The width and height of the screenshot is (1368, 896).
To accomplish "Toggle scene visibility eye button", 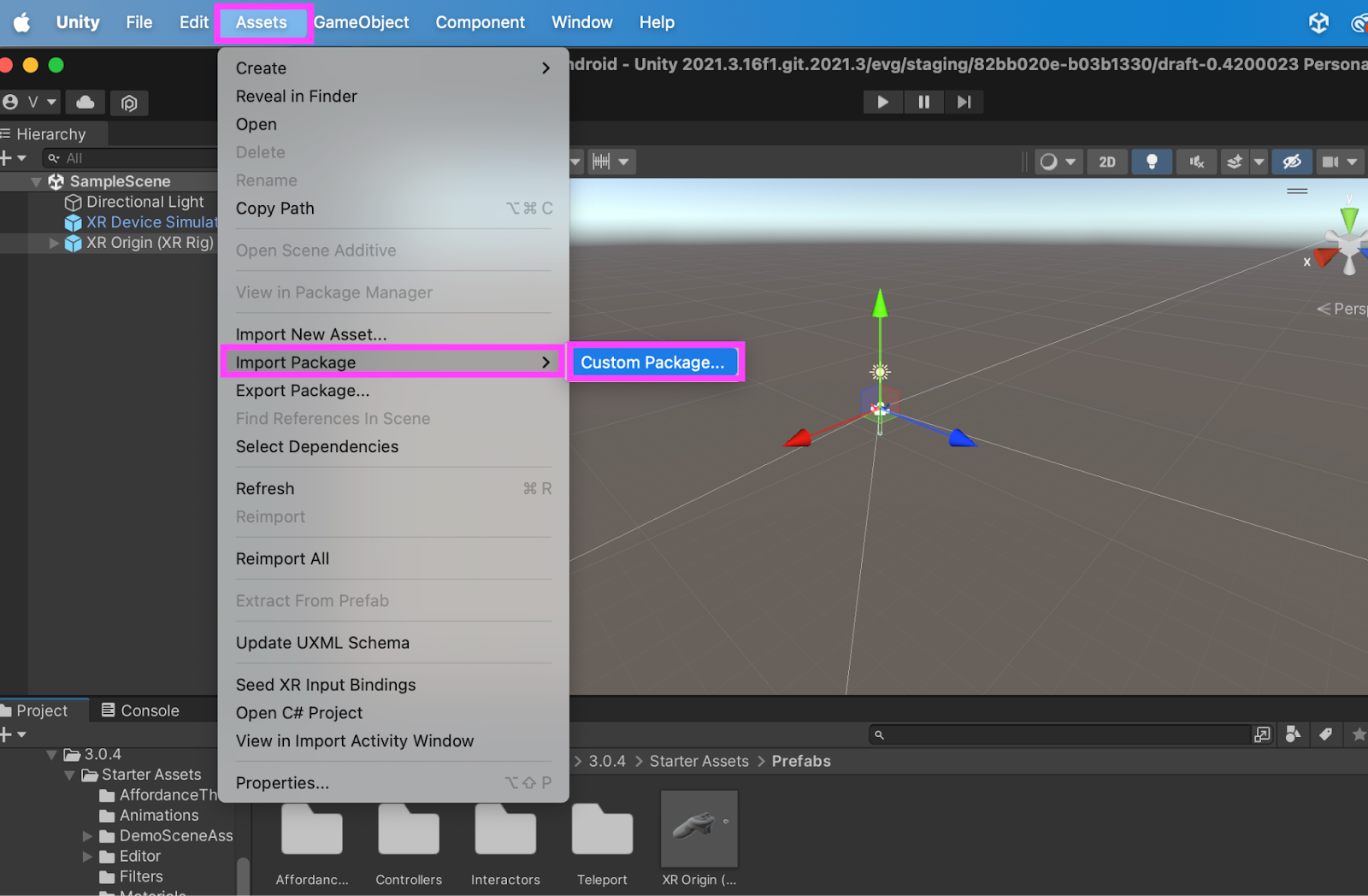I will pyautogui.click(x=1292, y=162).
